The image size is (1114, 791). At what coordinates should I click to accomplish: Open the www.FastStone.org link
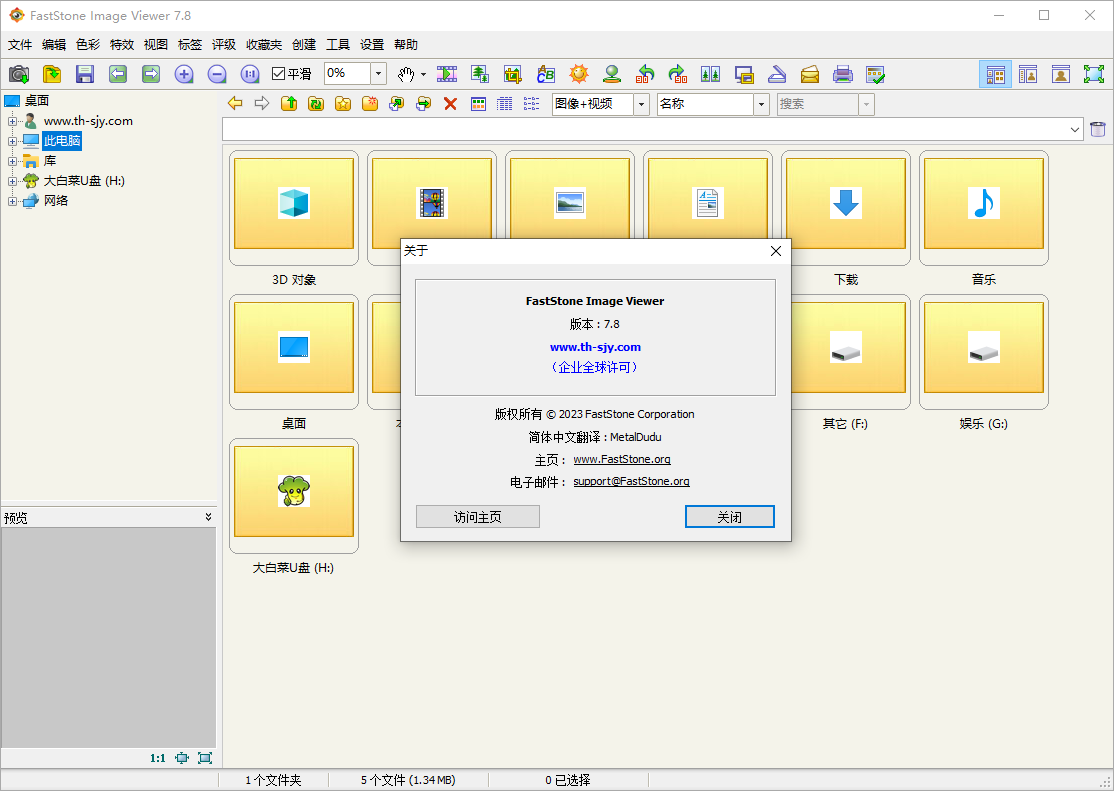(622, 459)
